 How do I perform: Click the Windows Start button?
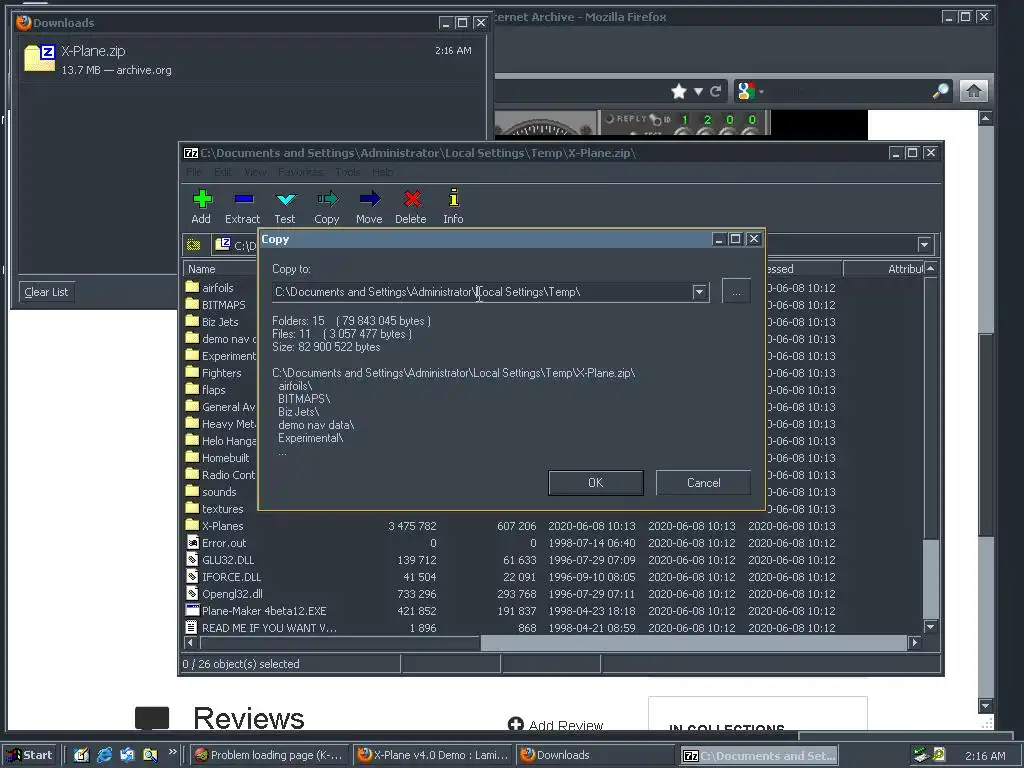pos(30,755)
